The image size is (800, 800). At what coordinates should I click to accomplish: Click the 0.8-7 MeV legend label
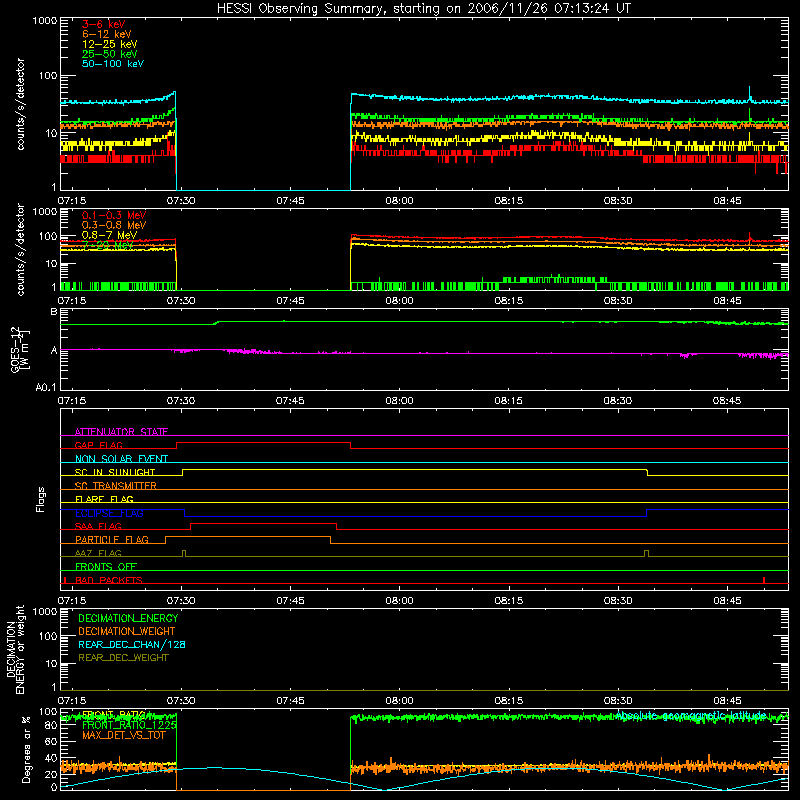pyautogui.click(x=110, y=235)
